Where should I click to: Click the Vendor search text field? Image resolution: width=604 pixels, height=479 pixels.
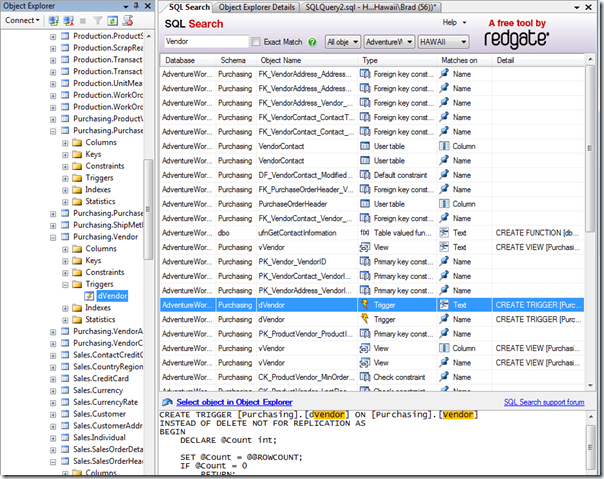pos(205,43)
